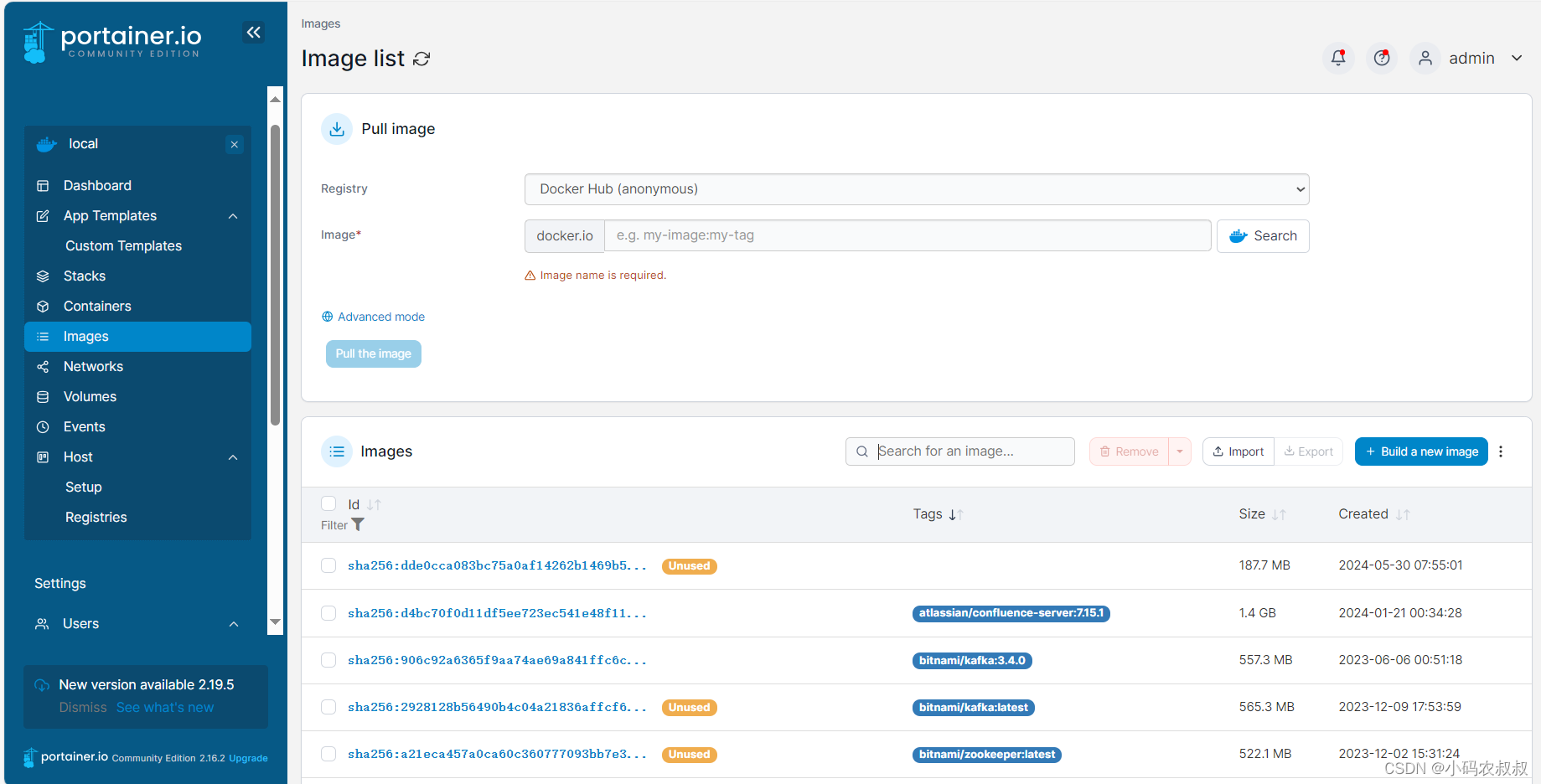
Task: Click the Search button with Docker icon
Action: tap(1263, 236)
